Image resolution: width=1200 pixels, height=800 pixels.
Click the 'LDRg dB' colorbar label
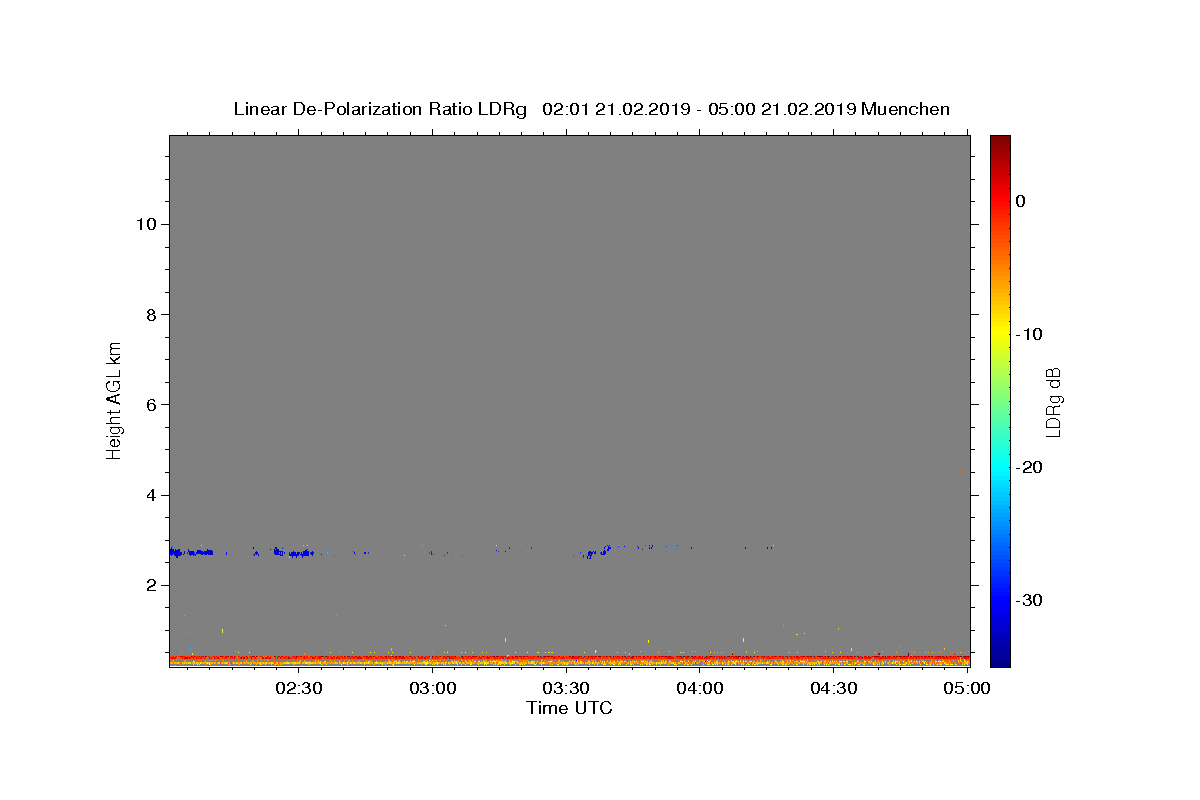(x=1052, y=402)
